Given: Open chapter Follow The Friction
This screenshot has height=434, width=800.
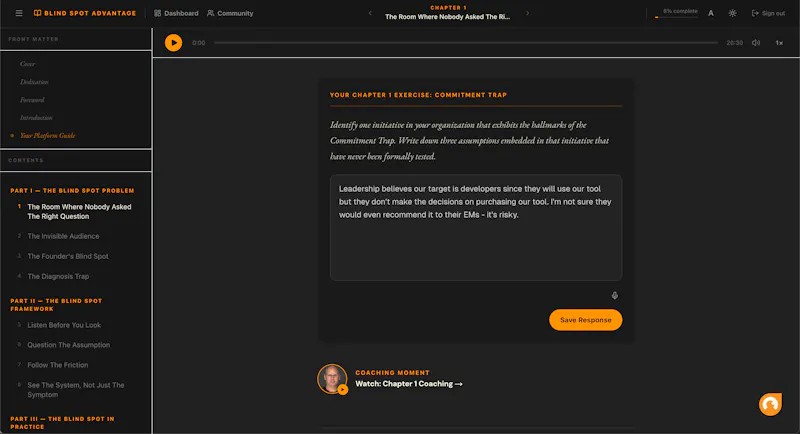Looking at the screenshot, I should click(x=58, y=365).
